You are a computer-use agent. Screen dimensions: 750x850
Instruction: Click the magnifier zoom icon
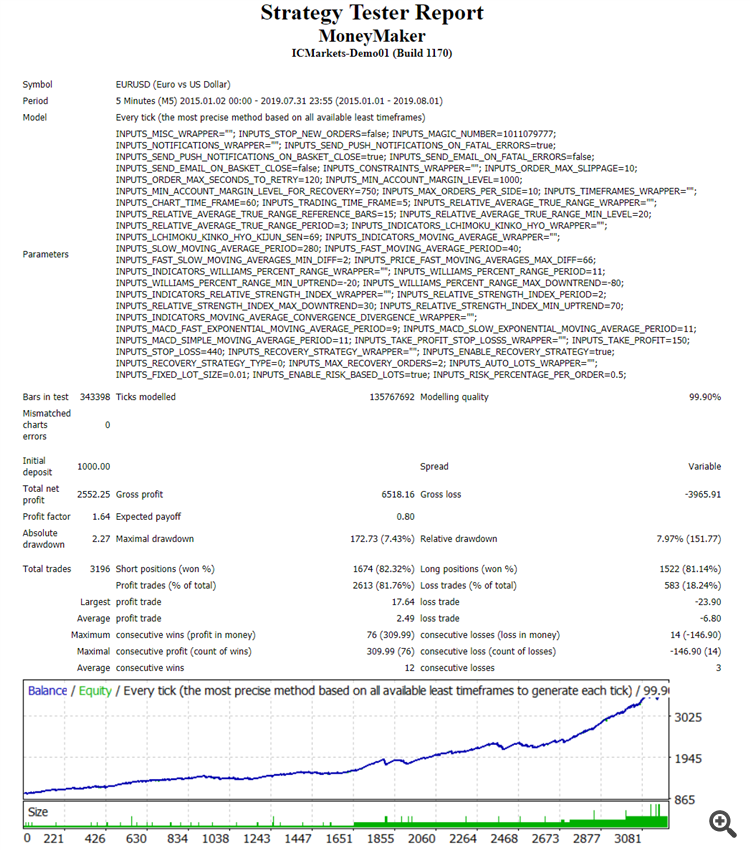[723, 824]
